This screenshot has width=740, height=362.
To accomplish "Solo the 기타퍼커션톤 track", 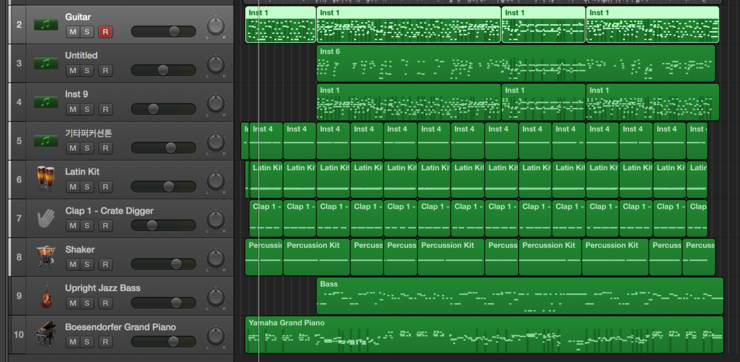I will click(x=86, y=148).
